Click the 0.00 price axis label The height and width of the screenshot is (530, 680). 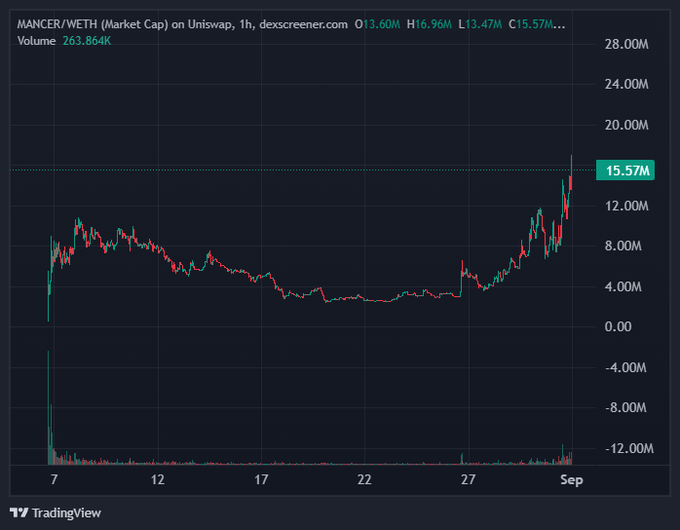coord(618,327)
